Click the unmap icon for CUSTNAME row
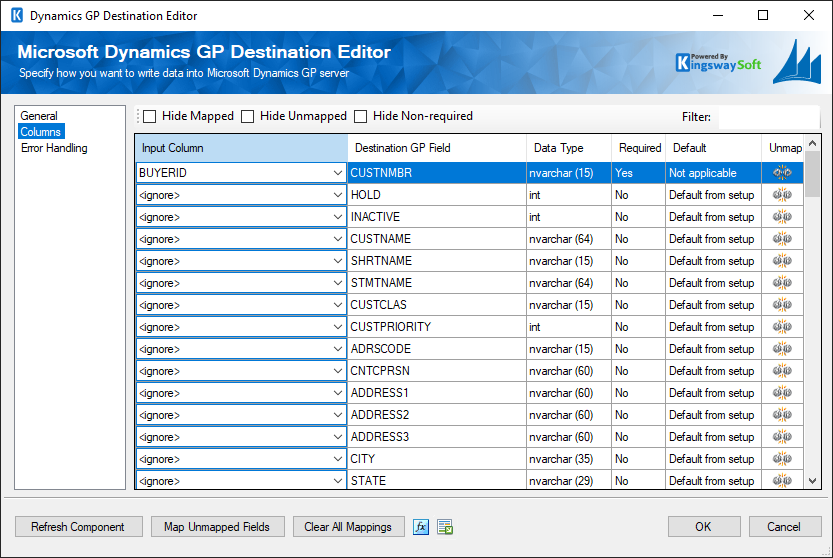The height and width of the screenshot is (558, 833). point(782,239)
